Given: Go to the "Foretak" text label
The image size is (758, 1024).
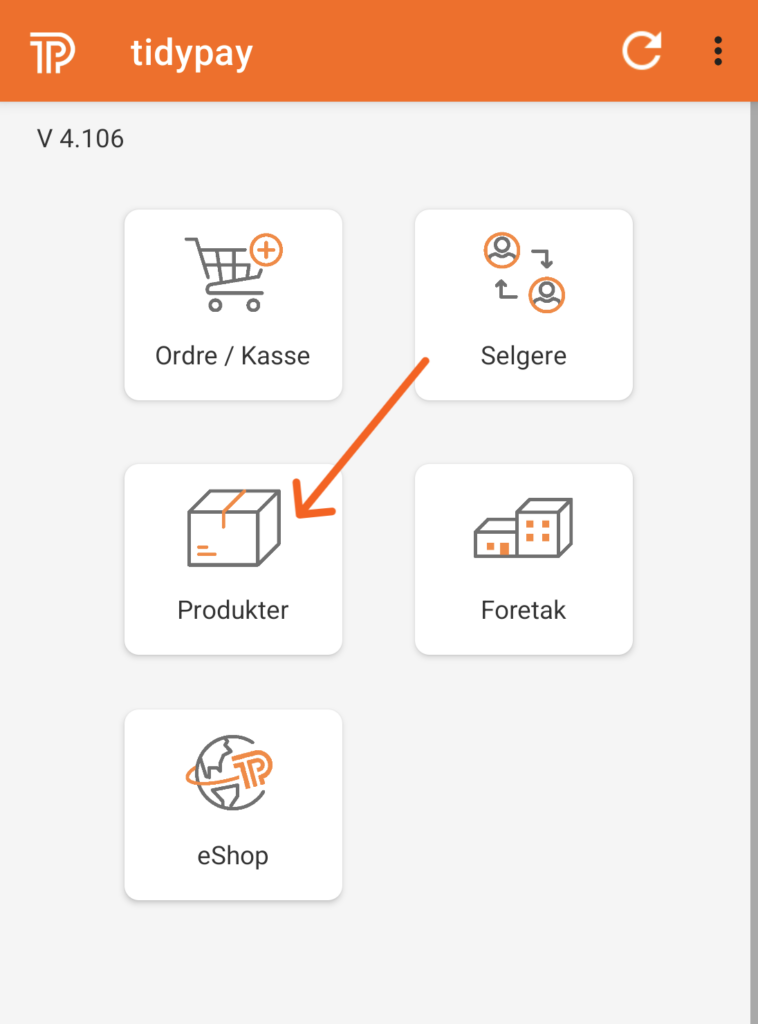Looking at the screenshot, I should coord(523,609).
